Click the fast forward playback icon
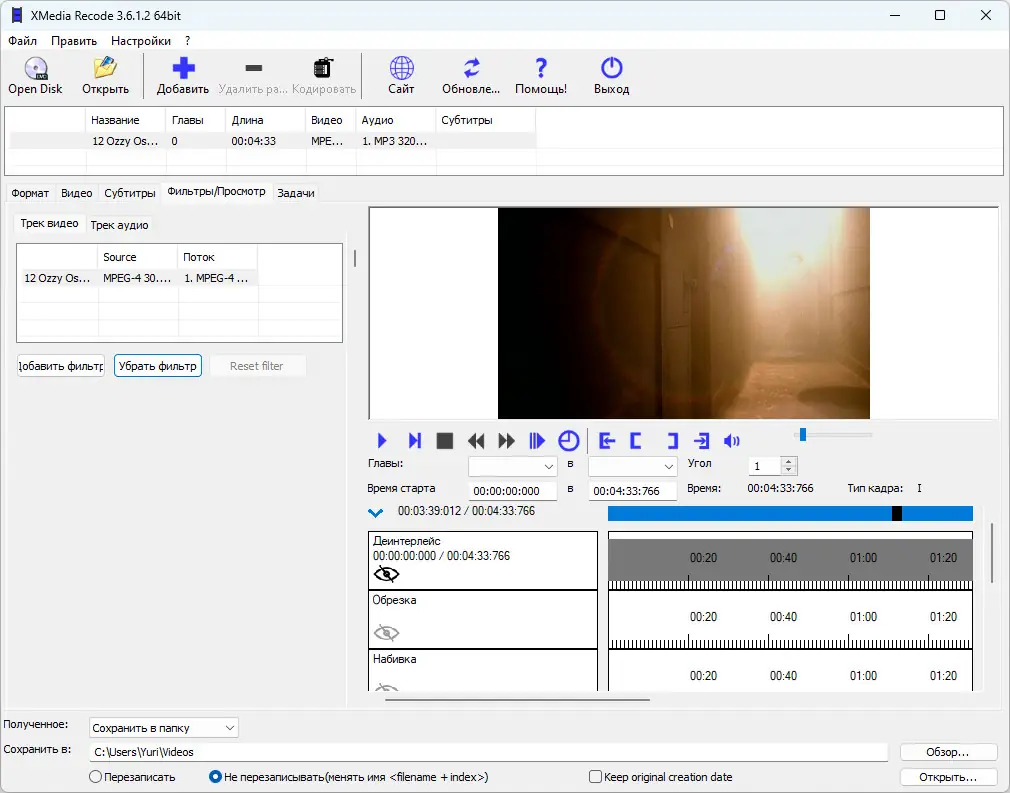Image resolution: width=1010 pixels, height=793 pixels. 507,440
